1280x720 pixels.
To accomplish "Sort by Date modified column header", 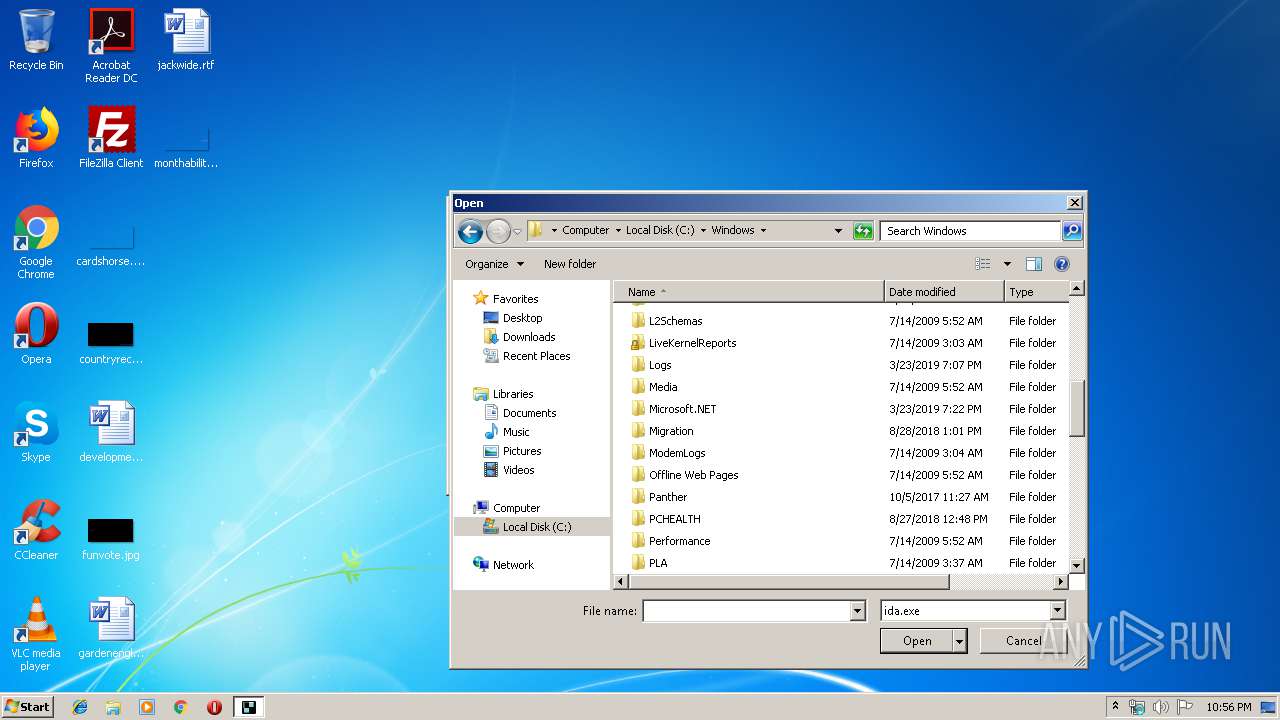I will coord(944,292).
